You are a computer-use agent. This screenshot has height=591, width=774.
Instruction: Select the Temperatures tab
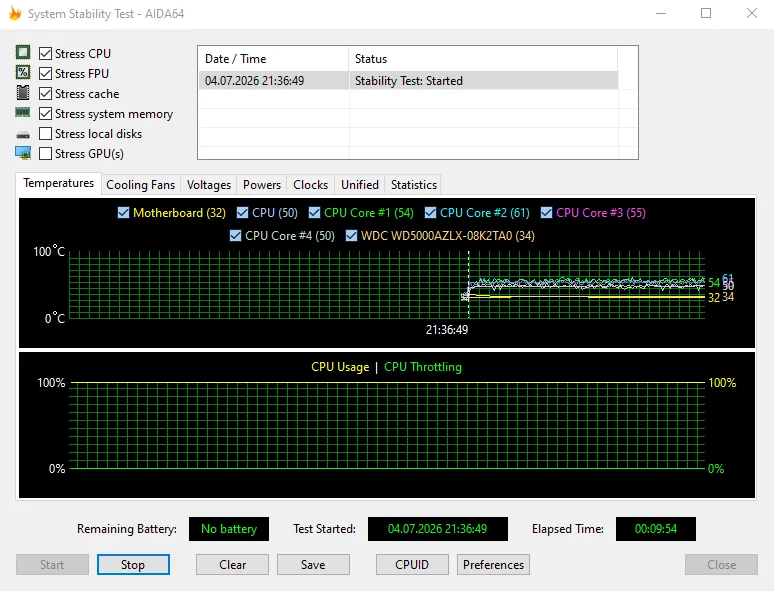point(58,183)
